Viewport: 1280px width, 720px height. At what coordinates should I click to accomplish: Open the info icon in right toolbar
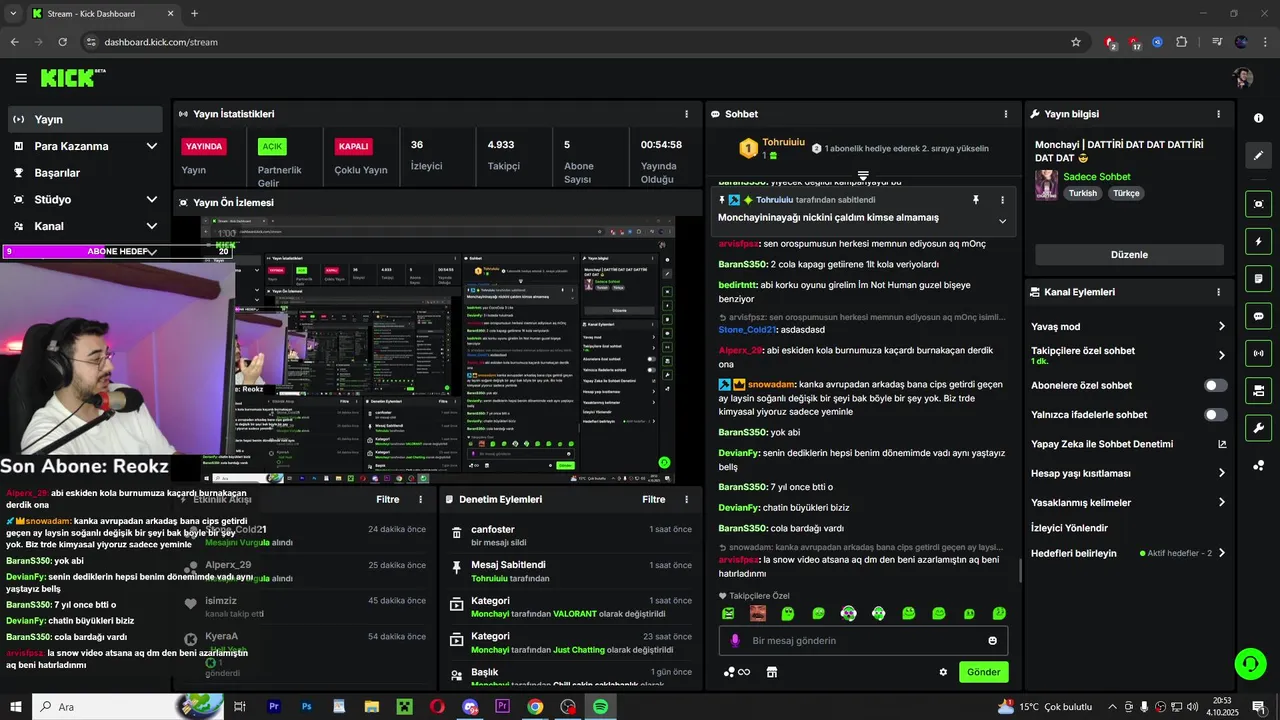[x=1258, y=118]
